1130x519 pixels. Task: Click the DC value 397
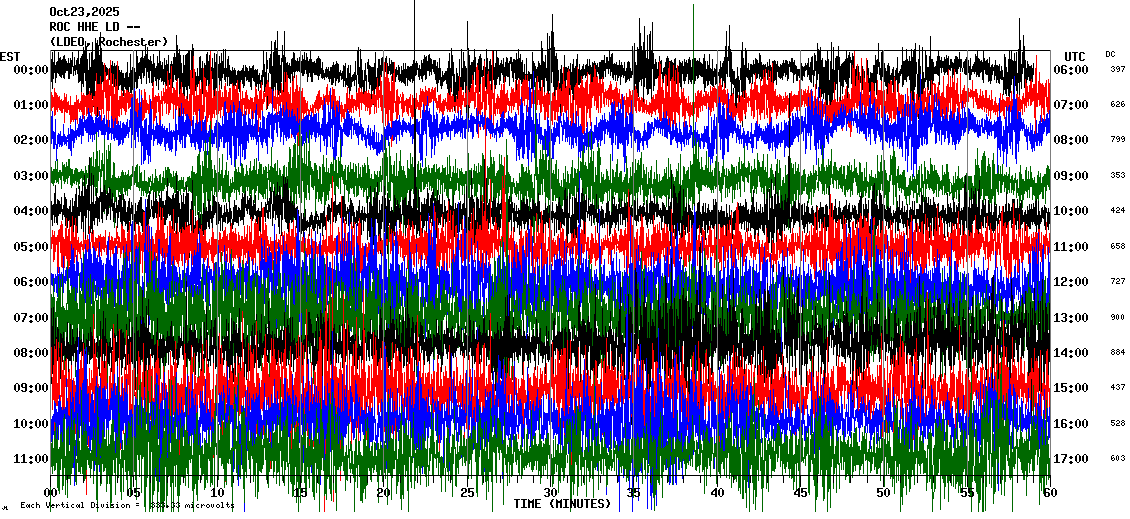(1117, 69)
